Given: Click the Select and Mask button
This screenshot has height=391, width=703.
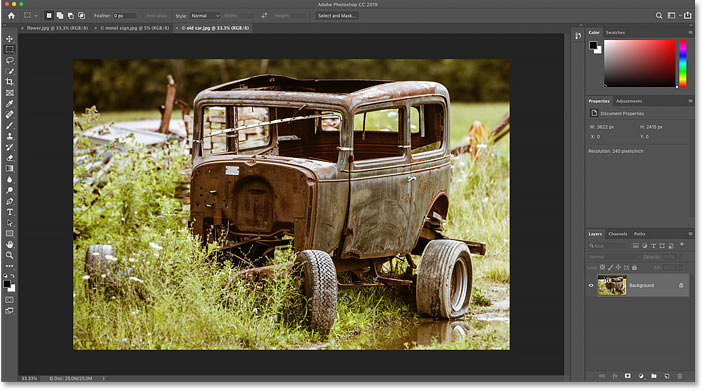Looking at the screenshot, I should tap(337, 16).
